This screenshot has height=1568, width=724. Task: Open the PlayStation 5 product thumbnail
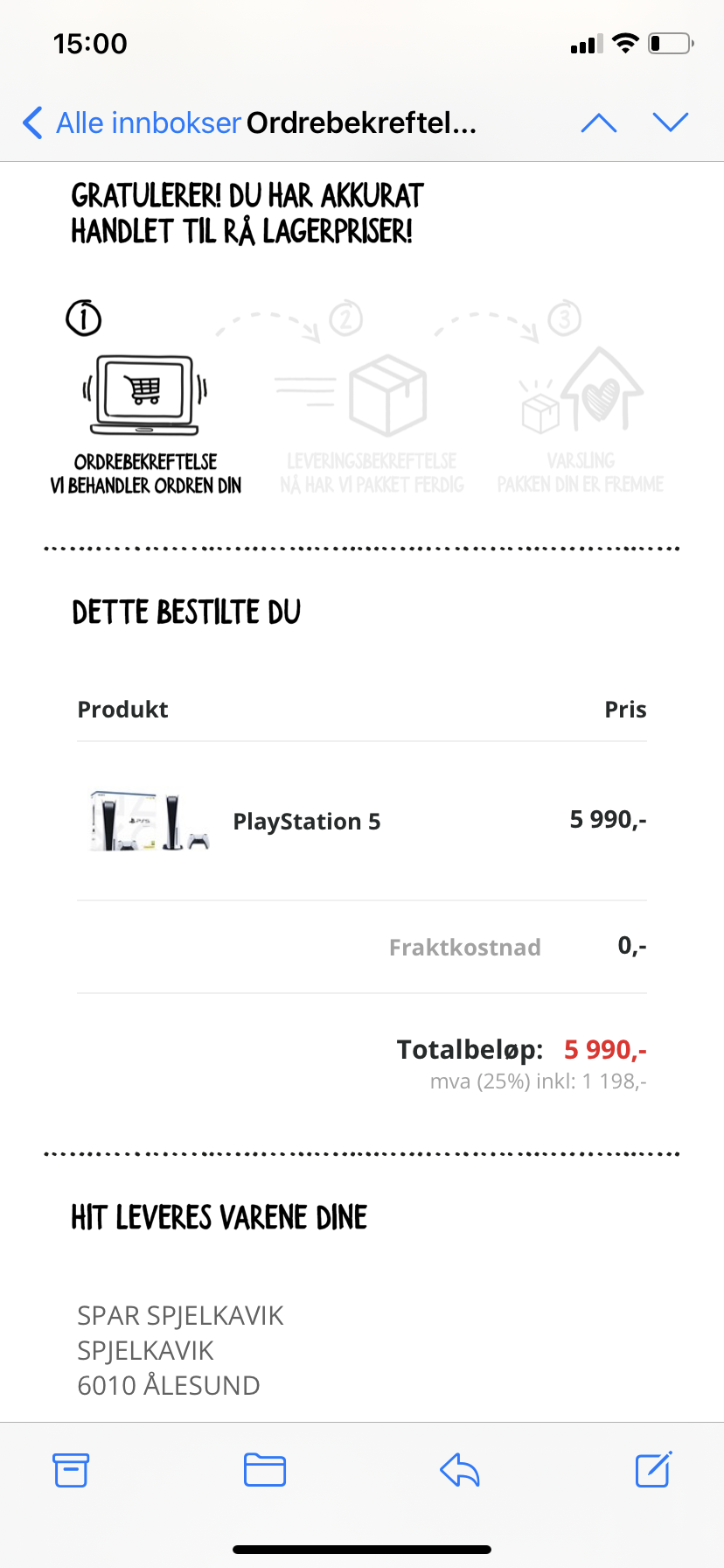tap(150, 822)
